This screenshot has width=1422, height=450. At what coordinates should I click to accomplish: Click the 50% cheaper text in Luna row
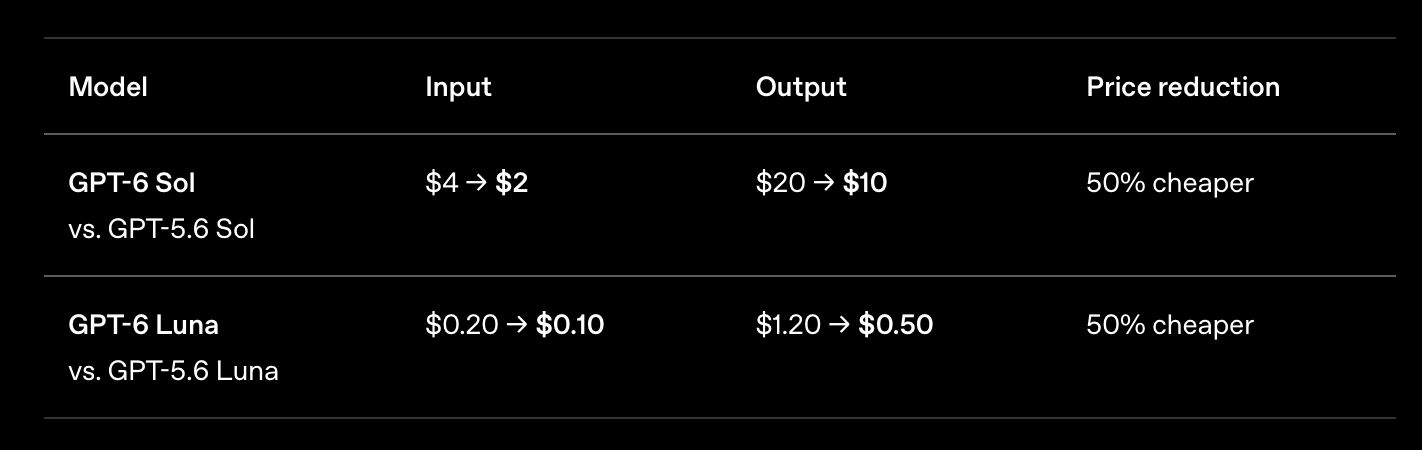point(1170,325)
